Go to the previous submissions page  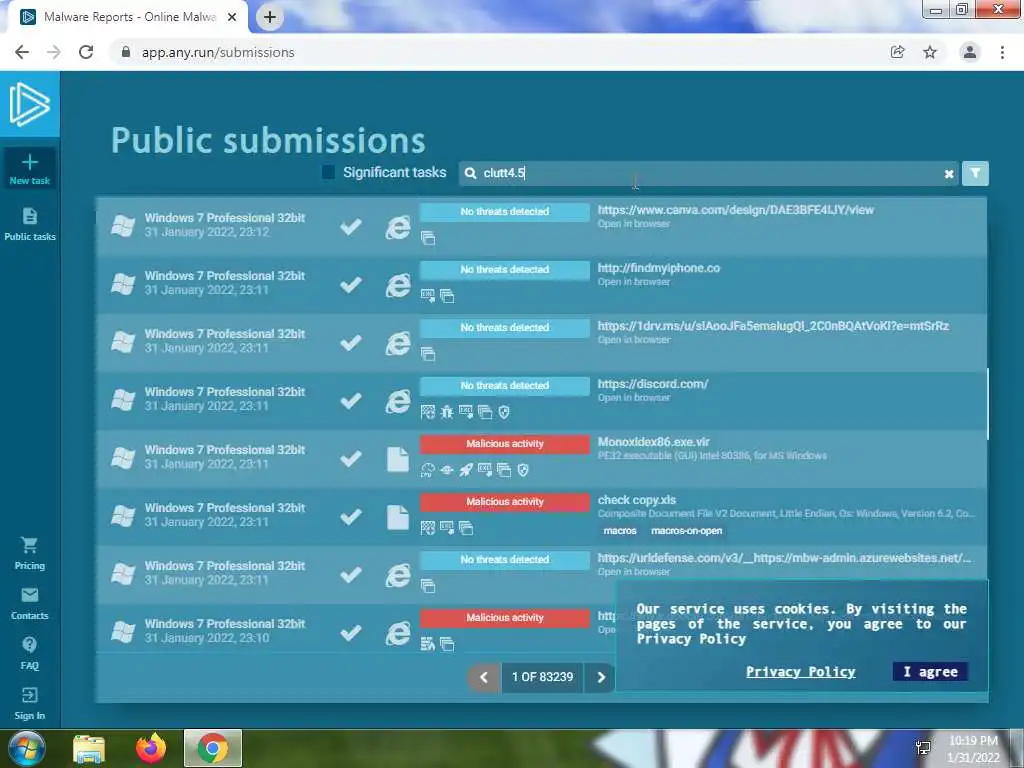point(484,677)
